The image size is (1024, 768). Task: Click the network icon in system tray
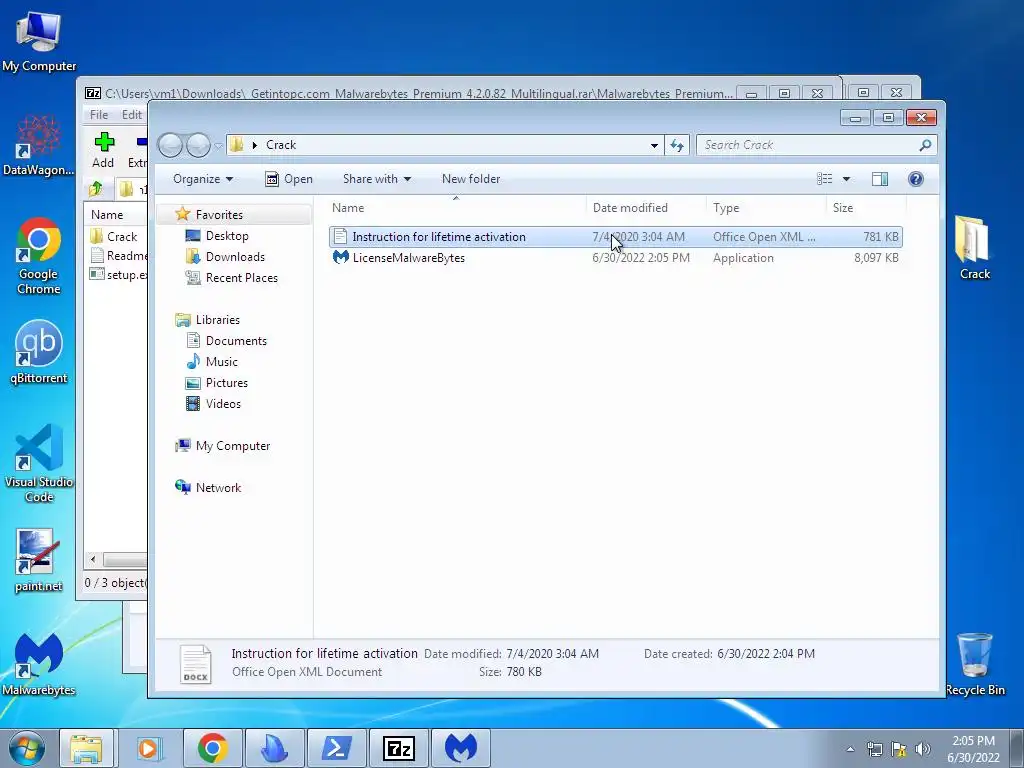(x=874, y=749)
